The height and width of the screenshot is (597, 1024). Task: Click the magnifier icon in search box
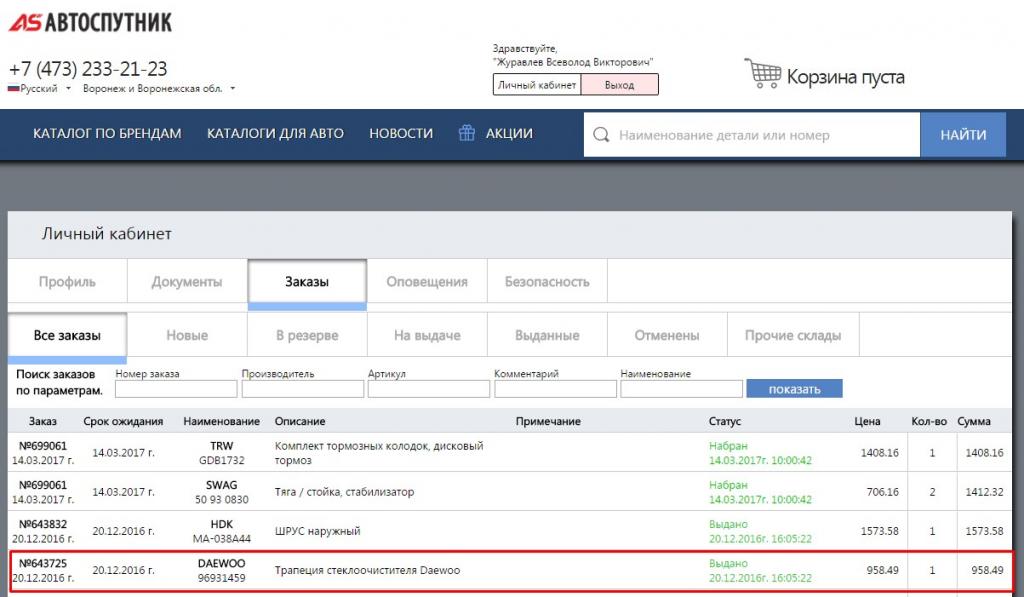tap(601, 135)
